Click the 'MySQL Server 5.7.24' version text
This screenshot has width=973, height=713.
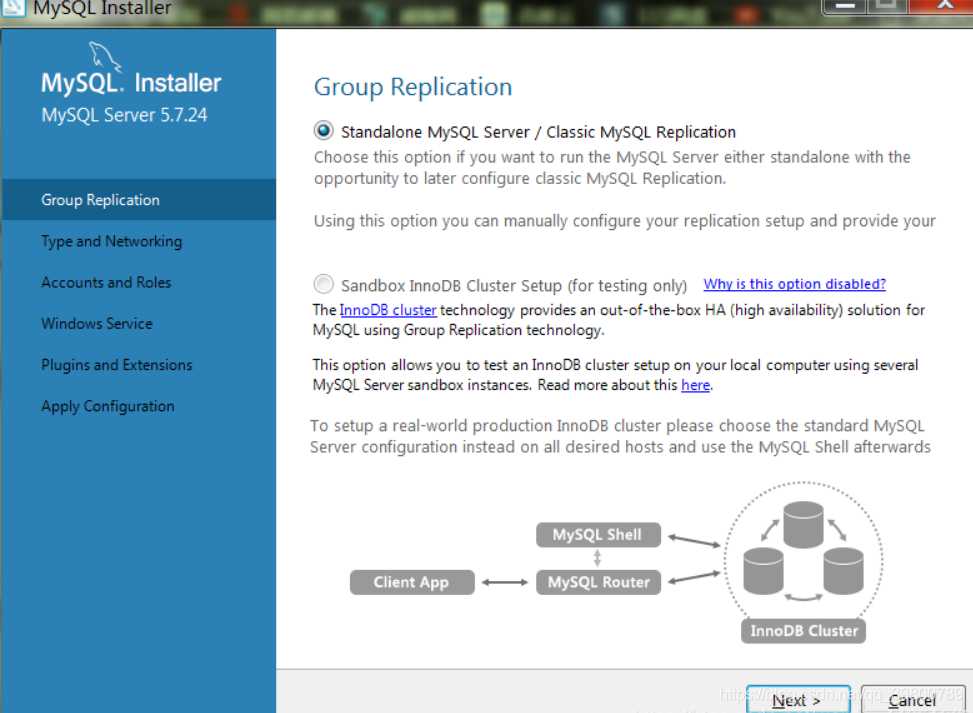(x=124, y=115)
